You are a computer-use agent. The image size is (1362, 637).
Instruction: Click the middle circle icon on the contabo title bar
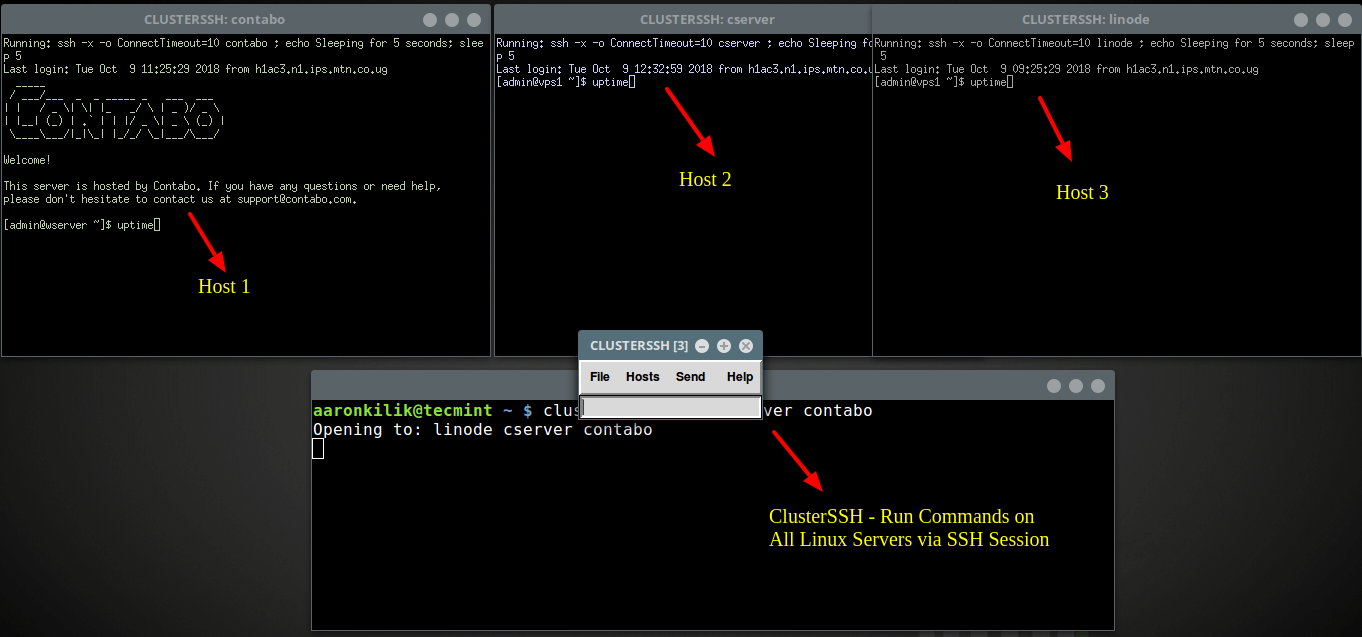[x=451, y=19]
